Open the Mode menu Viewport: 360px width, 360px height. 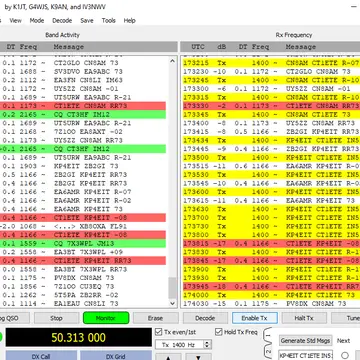tap(37, 20)
